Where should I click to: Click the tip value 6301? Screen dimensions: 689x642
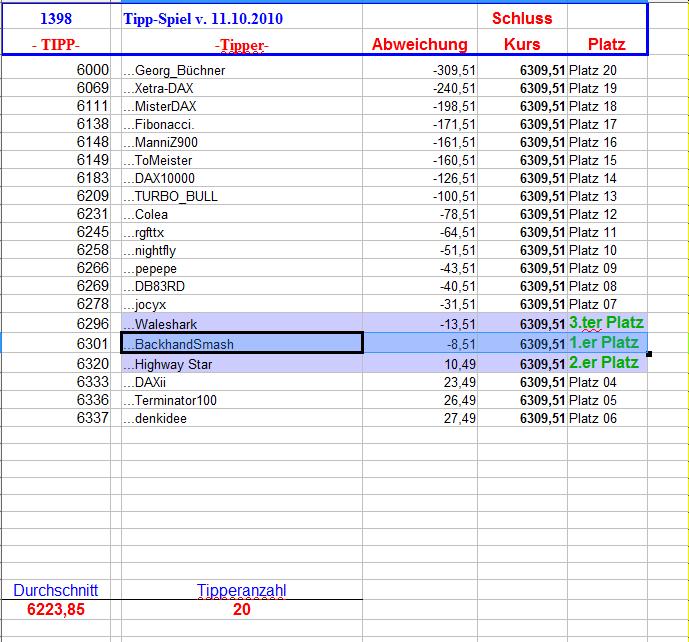(56, 343)
